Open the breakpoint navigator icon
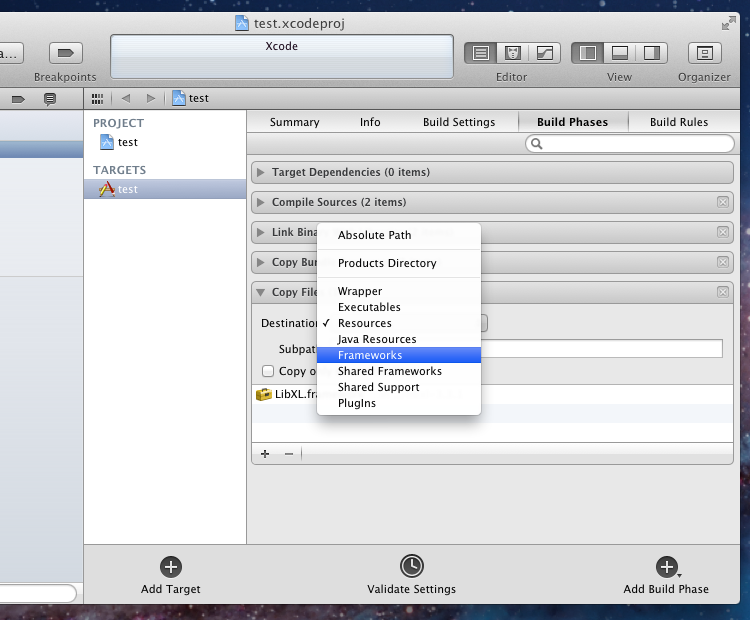Image resolution: width=750 pixels, height=620 pixels. 18,99
